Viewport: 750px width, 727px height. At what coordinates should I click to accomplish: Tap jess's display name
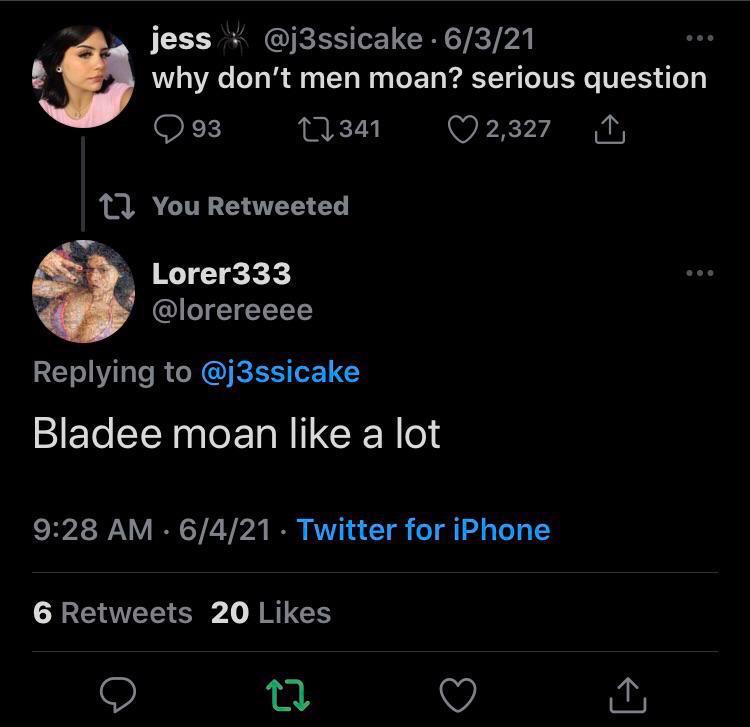pos(181,39)
